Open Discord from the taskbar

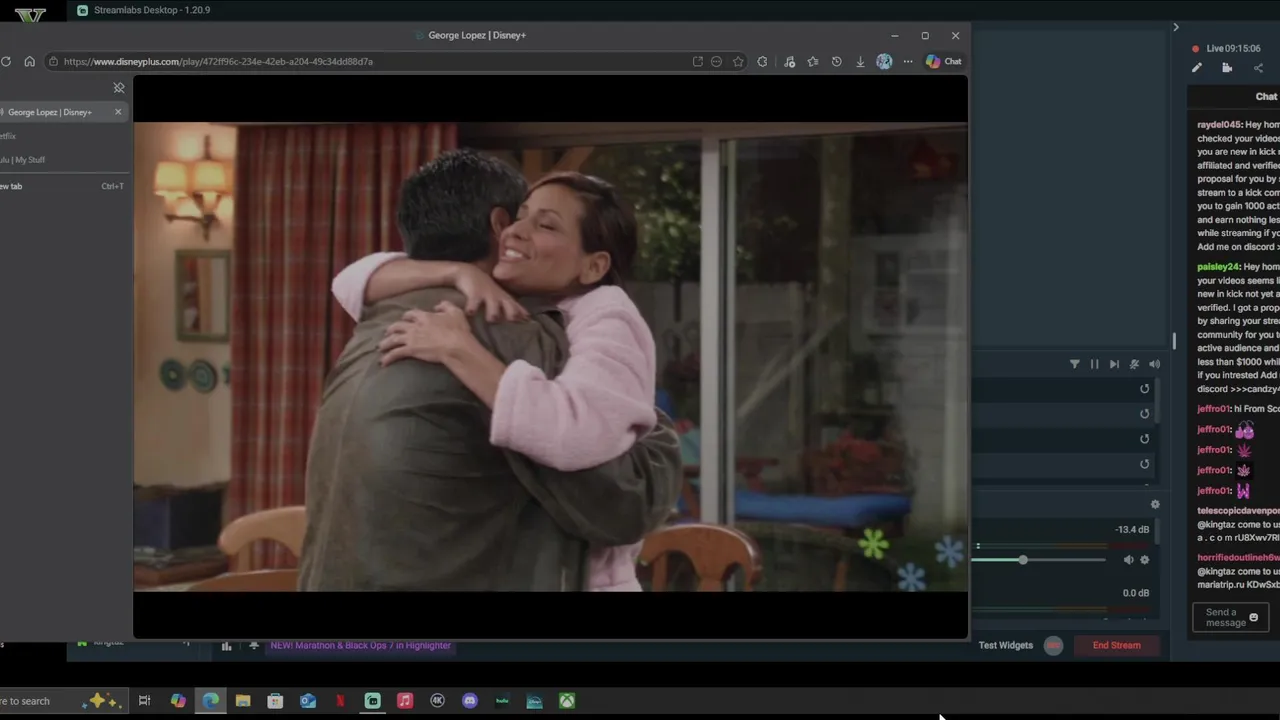pyautogui.click(x=470, y=701)
